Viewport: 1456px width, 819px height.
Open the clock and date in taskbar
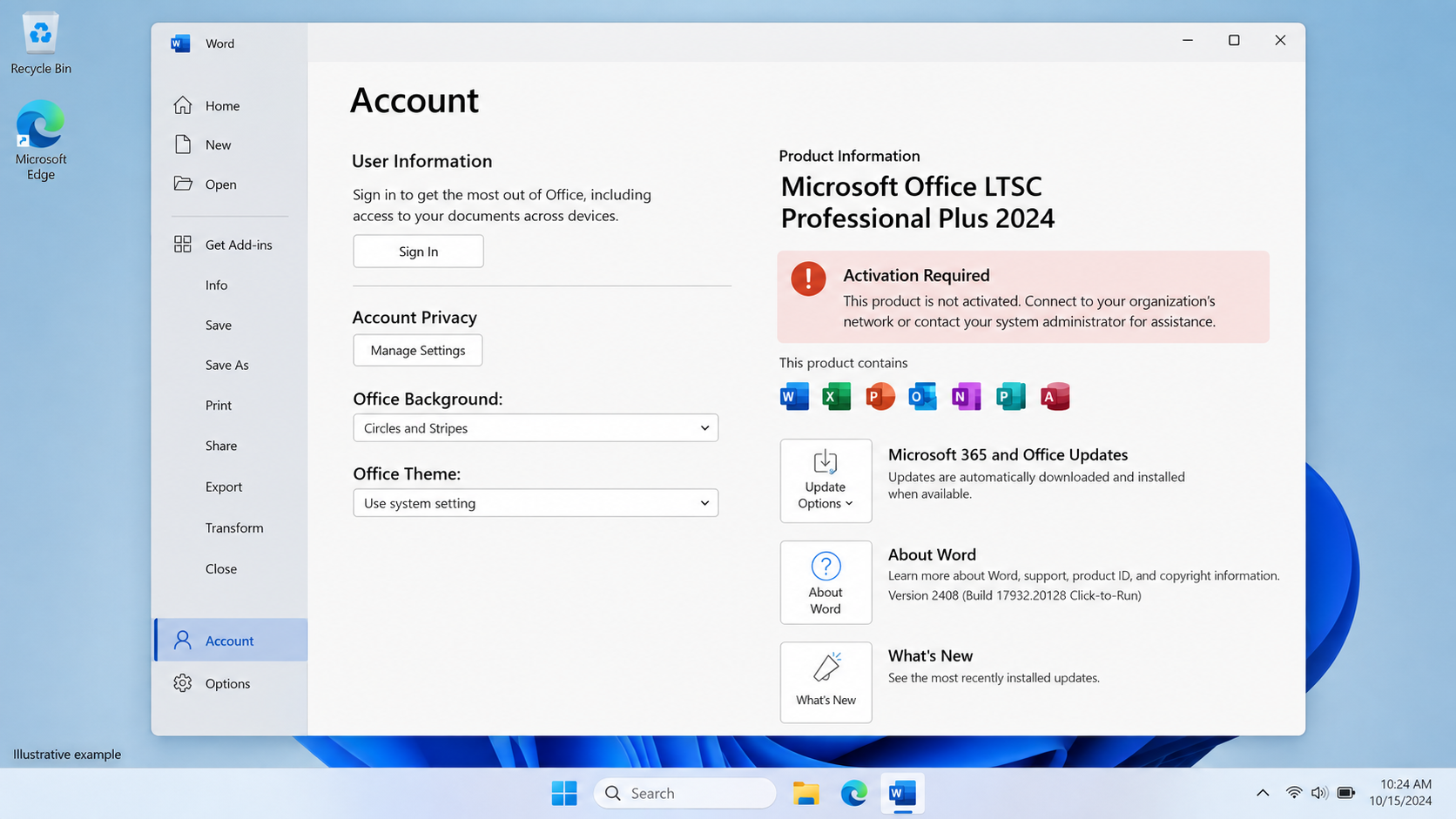[x=1400, y=793]
